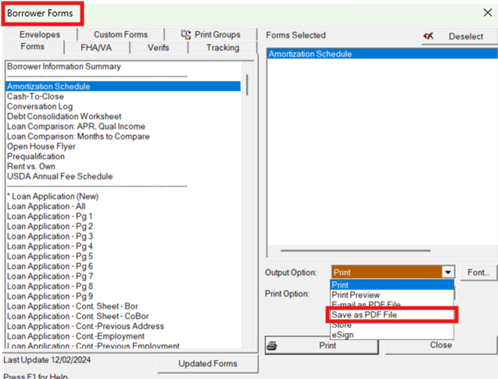498x379 pixels.
Task: Select Debt Consolidation Worksheet form
Action: pos(123,116)
